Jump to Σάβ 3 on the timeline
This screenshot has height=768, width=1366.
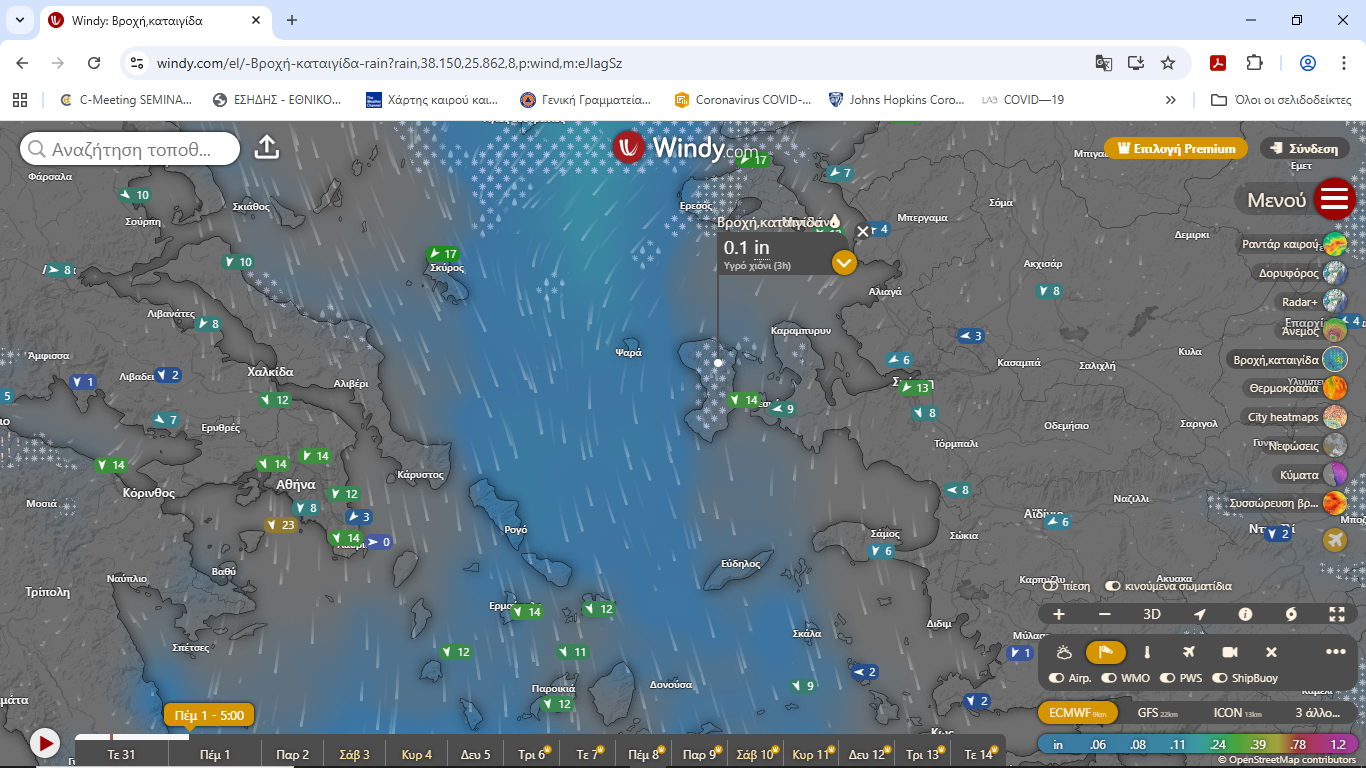pos(355,754)
